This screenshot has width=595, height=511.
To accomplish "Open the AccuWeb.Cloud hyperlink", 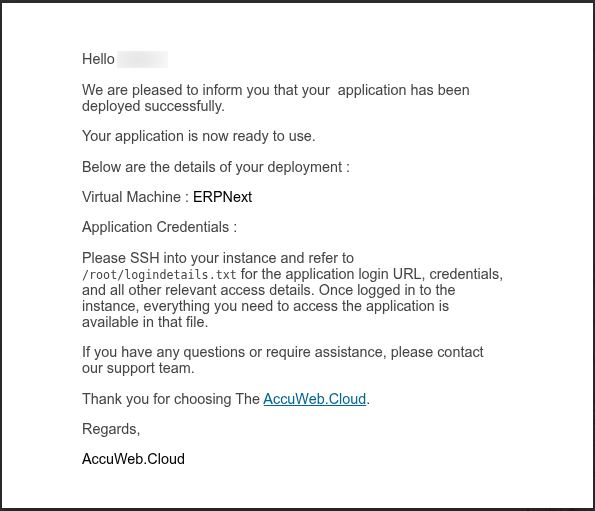I will (315, 399).
